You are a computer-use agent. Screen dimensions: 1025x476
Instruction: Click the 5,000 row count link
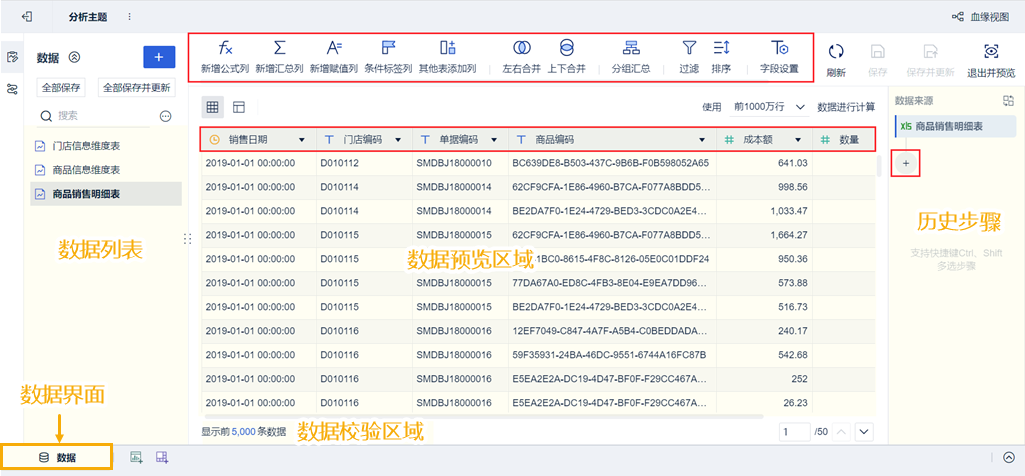(243, 432)
